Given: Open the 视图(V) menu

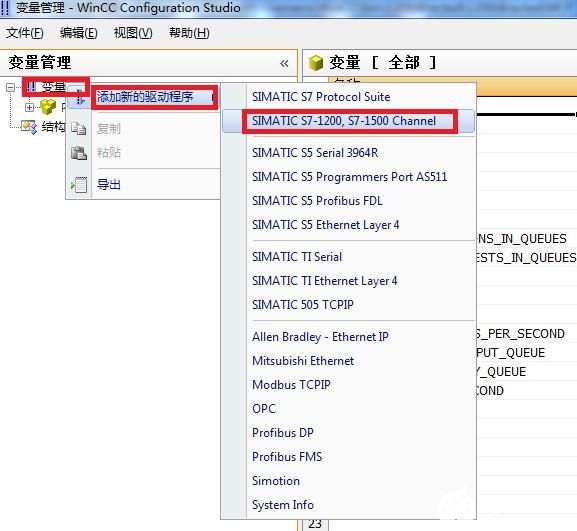Looking at the screenshot, I should pyautogui.click(x=133, y=33).
